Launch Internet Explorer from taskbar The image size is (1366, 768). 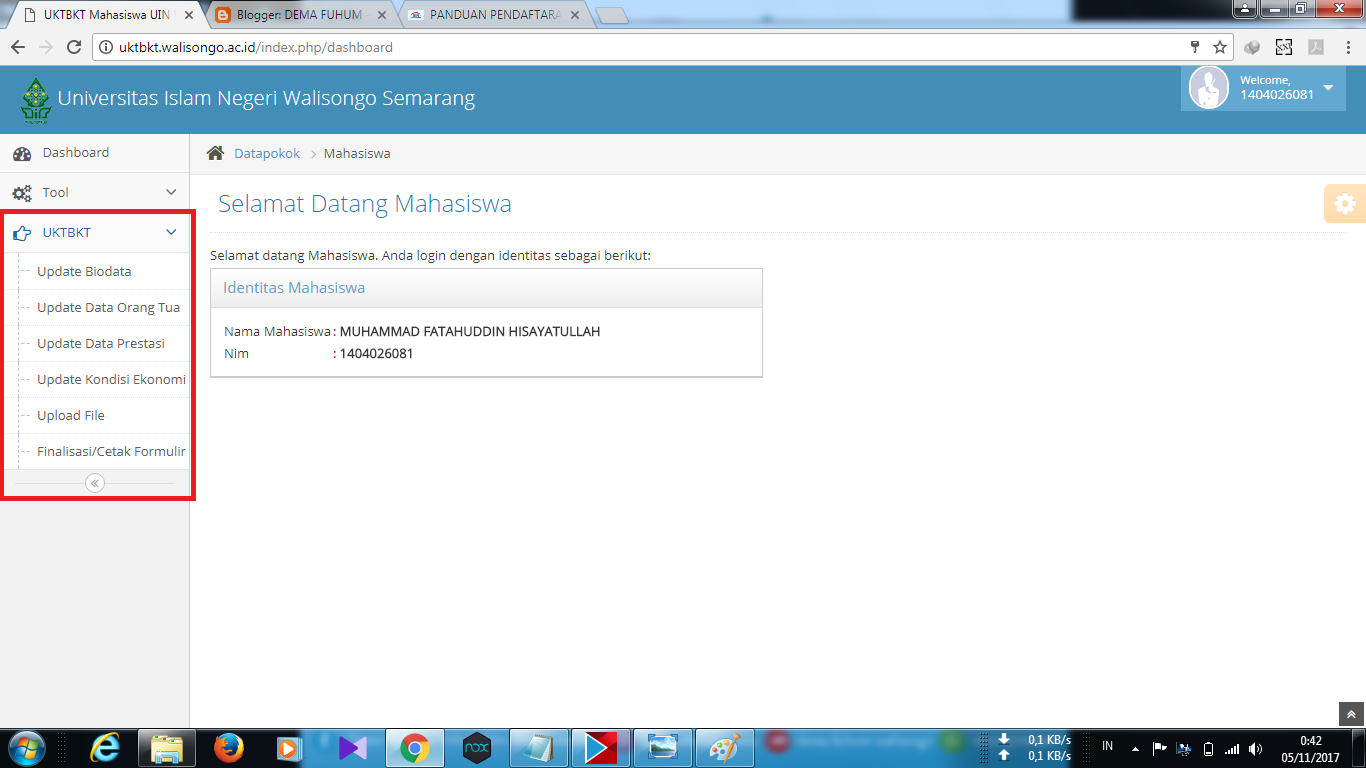tap(105, 748)
